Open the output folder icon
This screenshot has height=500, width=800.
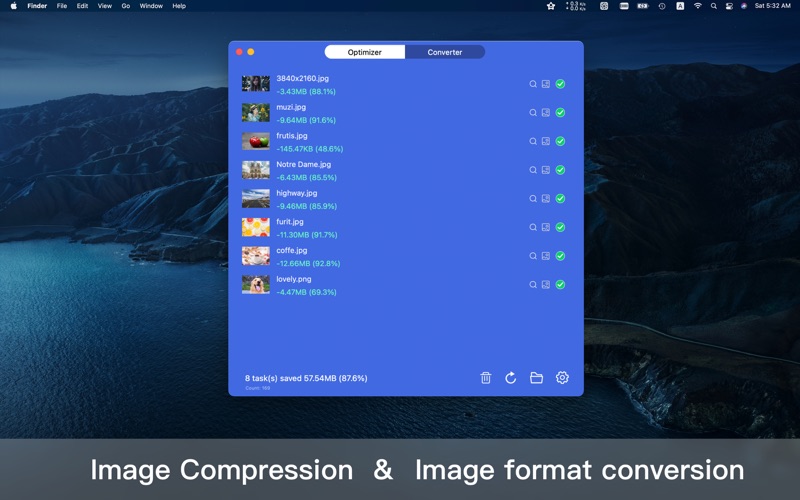536,378
